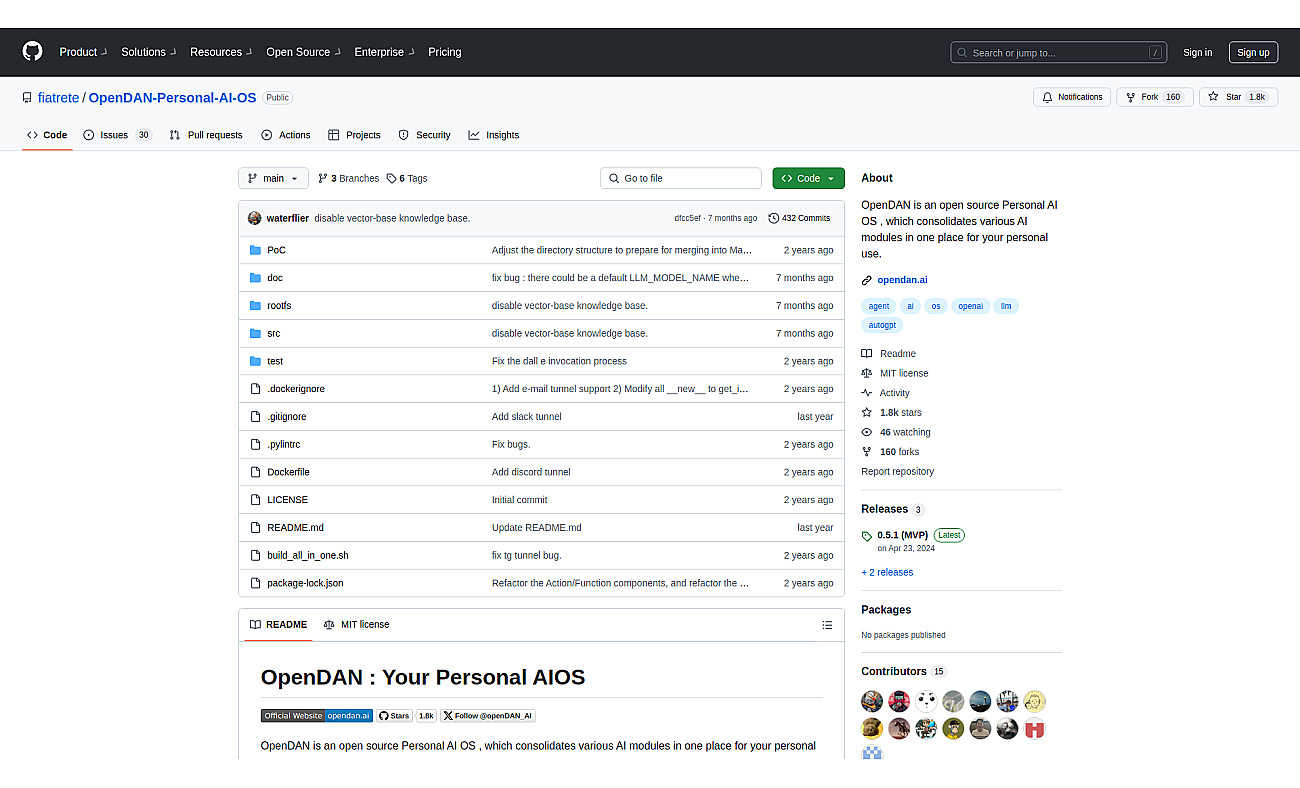Open the doc folder
The height and width of the screenshot is (788, 1300).
coord(275,278)
